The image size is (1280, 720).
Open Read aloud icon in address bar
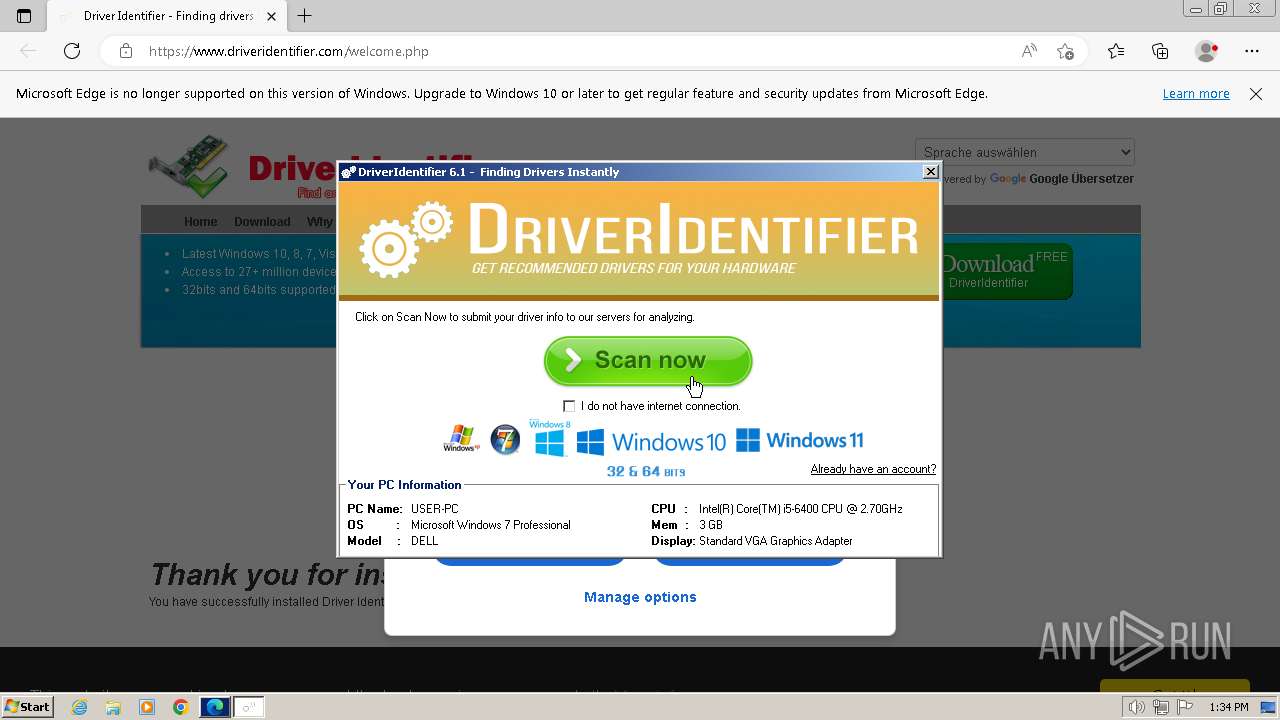[x=1029, y=51]
